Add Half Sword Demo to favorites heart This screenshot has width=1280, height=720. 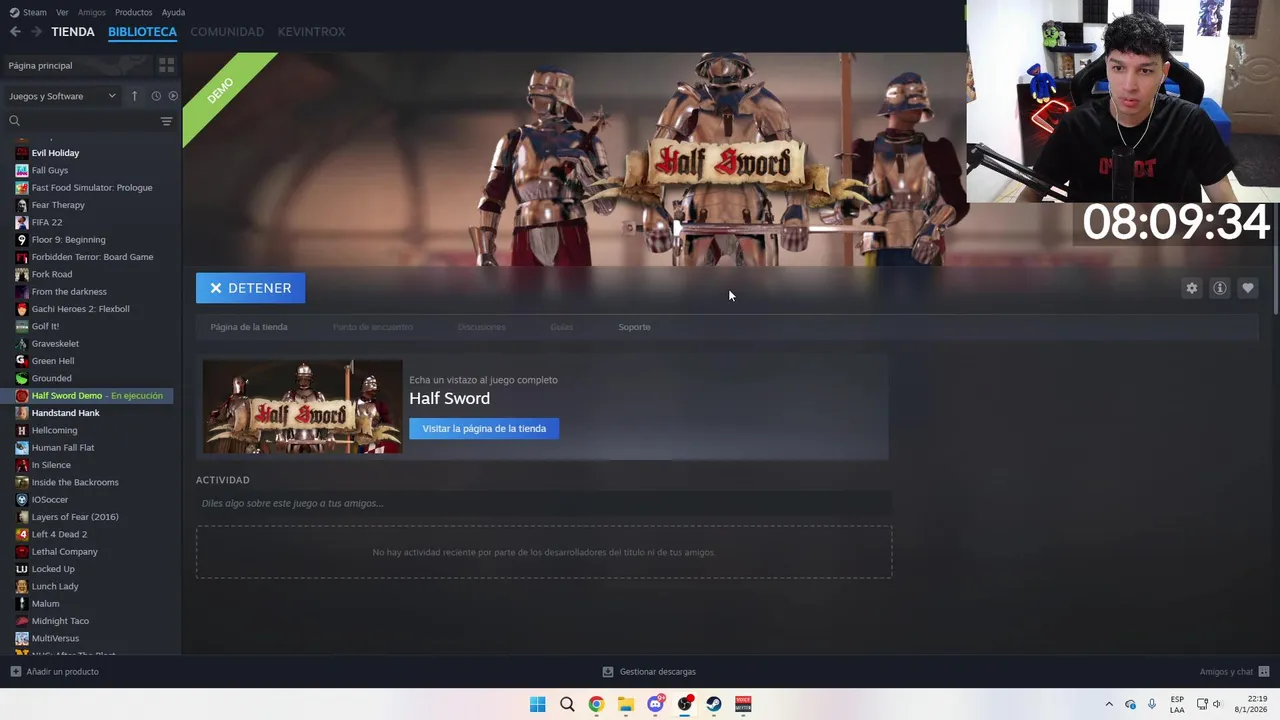point(1247,288)
